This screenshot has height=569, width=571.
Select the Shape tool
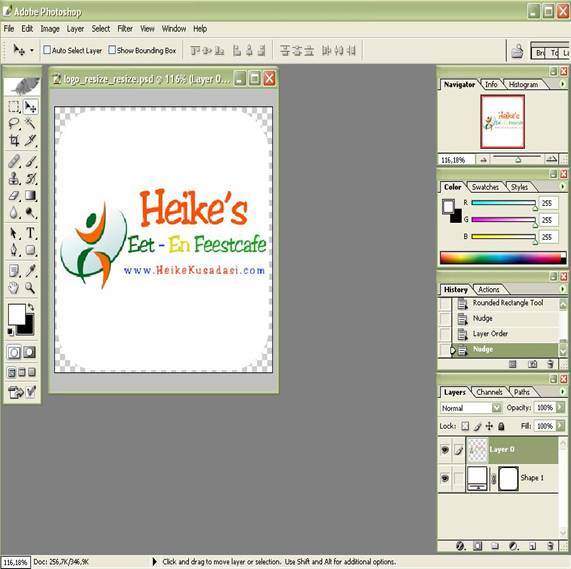31,250
